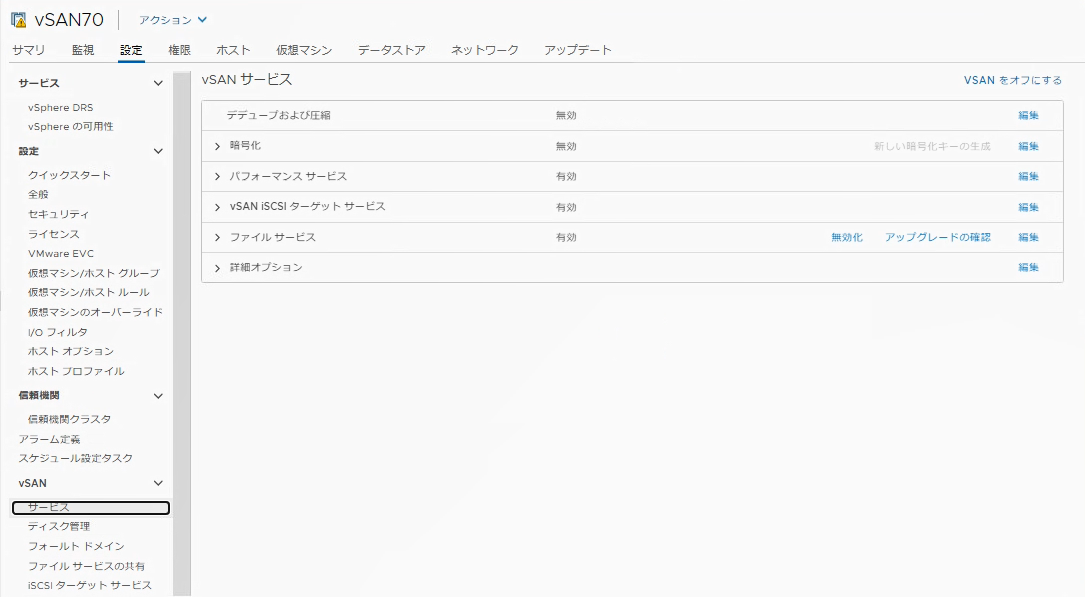Open ファイル サービスの共有 under vSAN

click(86, 566)
